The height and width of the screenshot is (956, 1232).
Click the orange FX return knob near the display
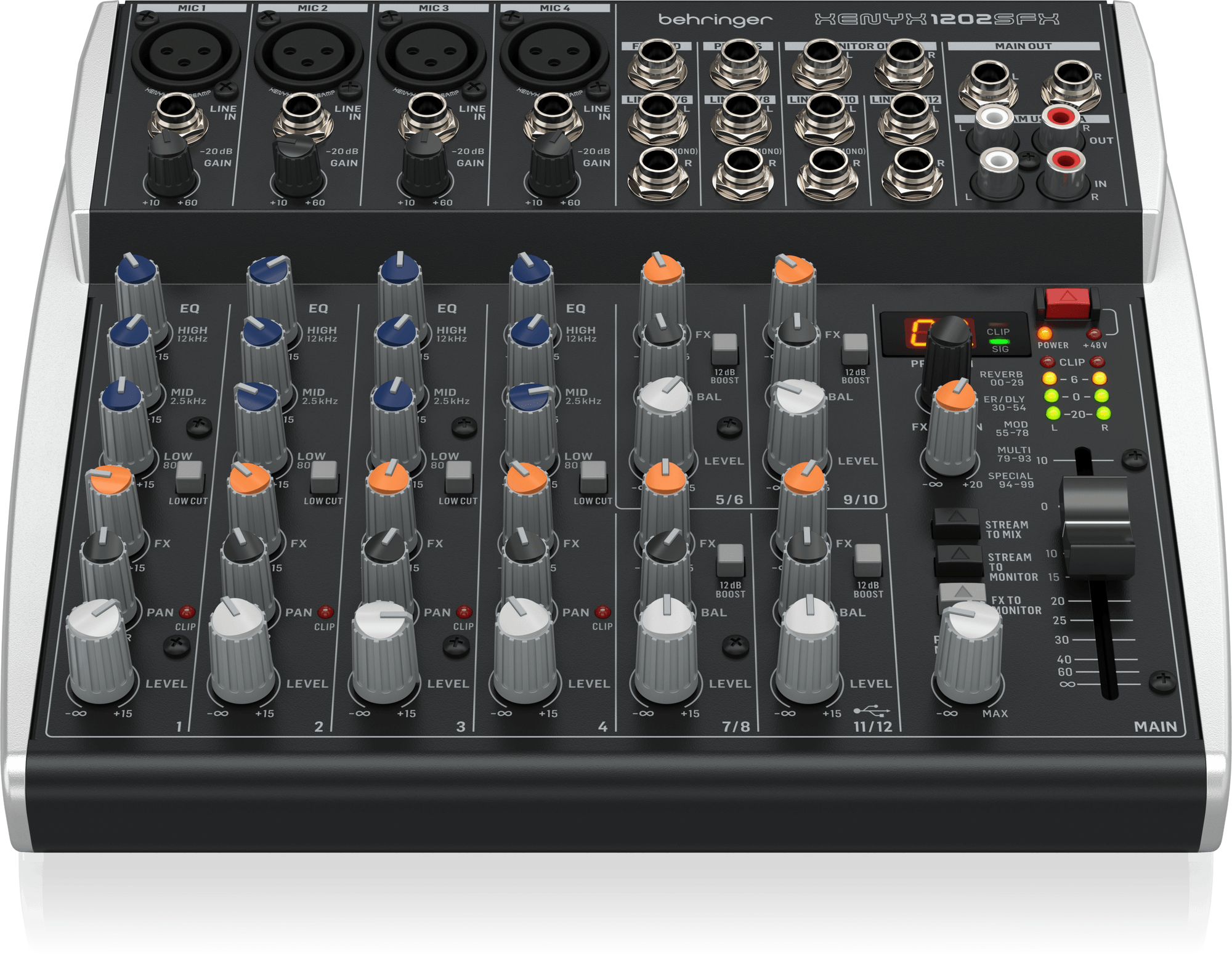click(952, 428)
